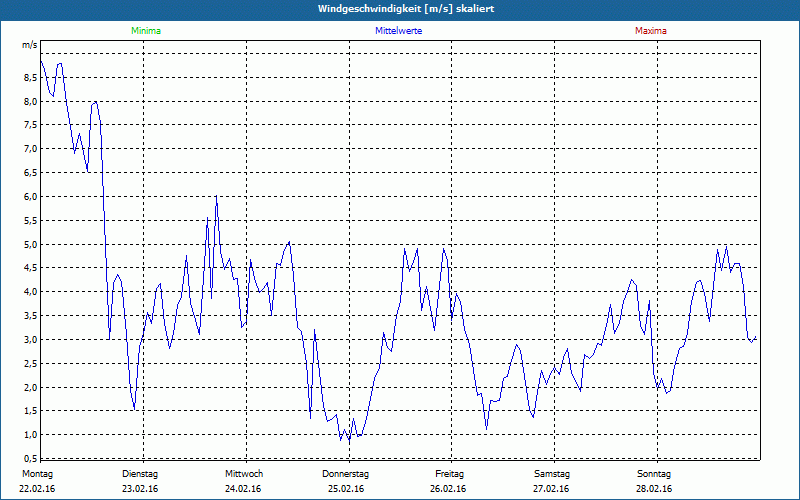Image resolution: width=800 pixels, height=500 pixels.
Task: Click the date 25.02.16
Action: pos(346,489)
